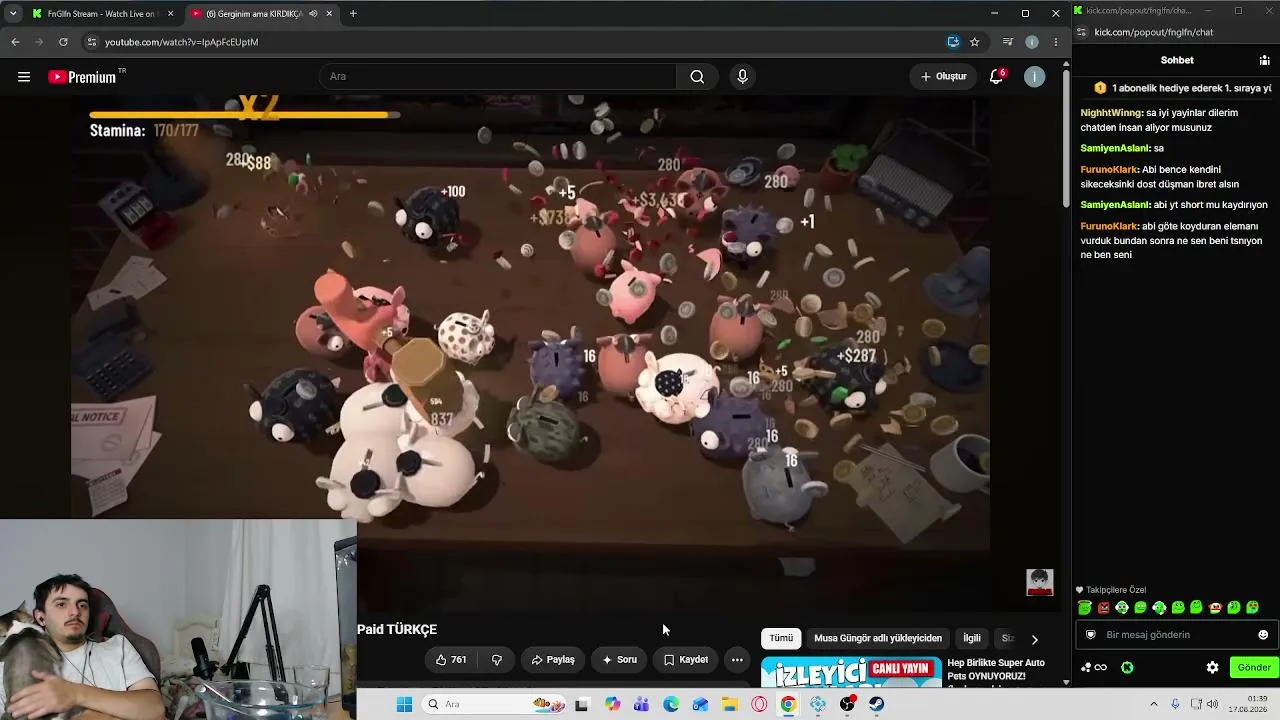Click the Windows taskbar search box
The height and width of the screenshot is (720, 1280).
pyautogui.click(x=495, y=705)
